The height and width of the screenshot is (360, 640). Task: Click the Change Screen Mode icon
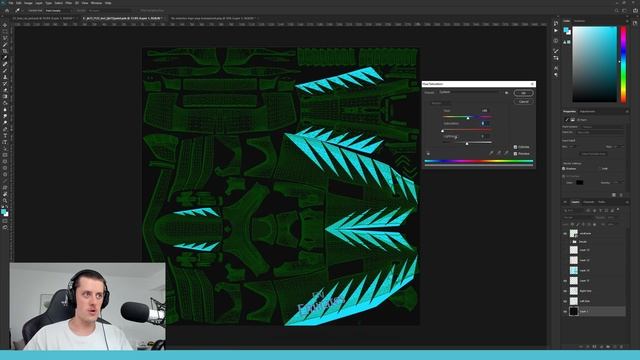(x=5, y=228)
